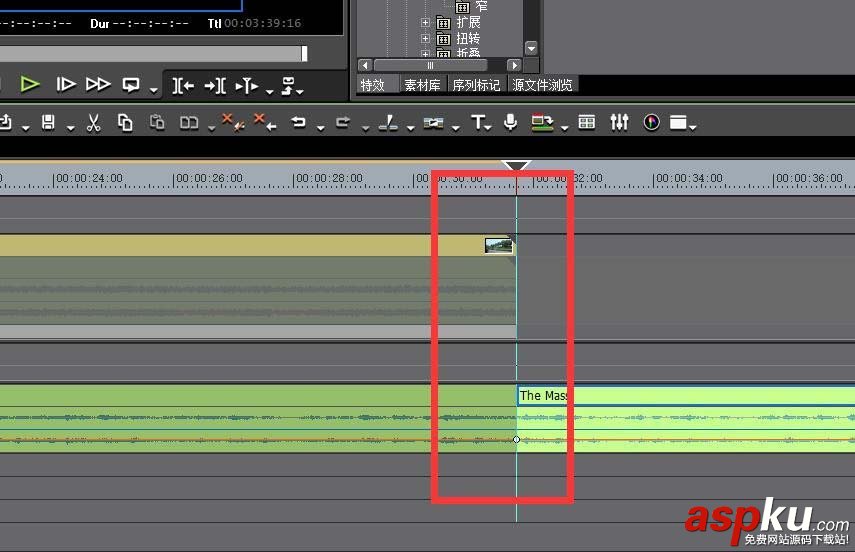This screenshot has height=552, width=855.
Task: Click the timeline playhead marker
Action: click(516, 165)
